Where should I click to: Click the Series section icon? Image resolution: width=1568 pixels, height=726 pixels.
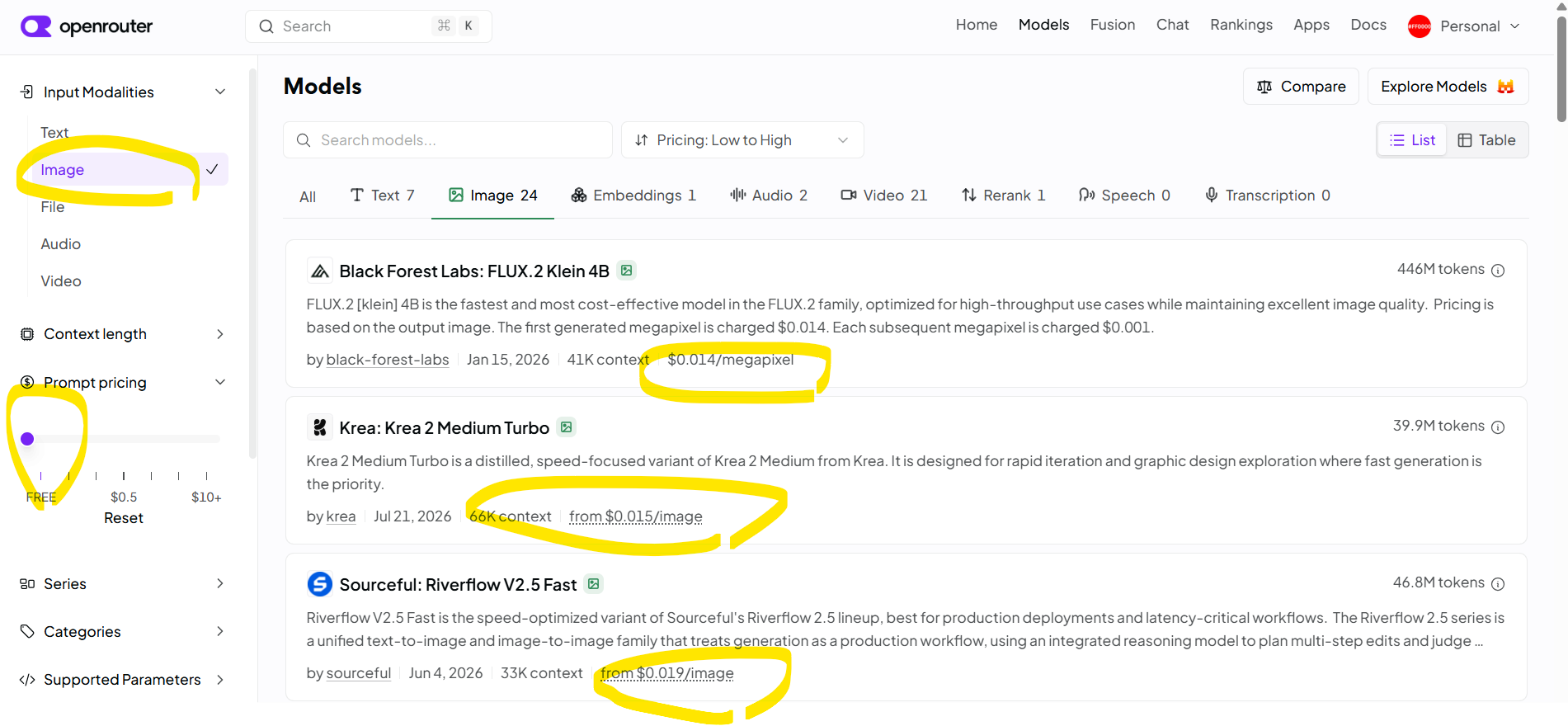[27, 584]
